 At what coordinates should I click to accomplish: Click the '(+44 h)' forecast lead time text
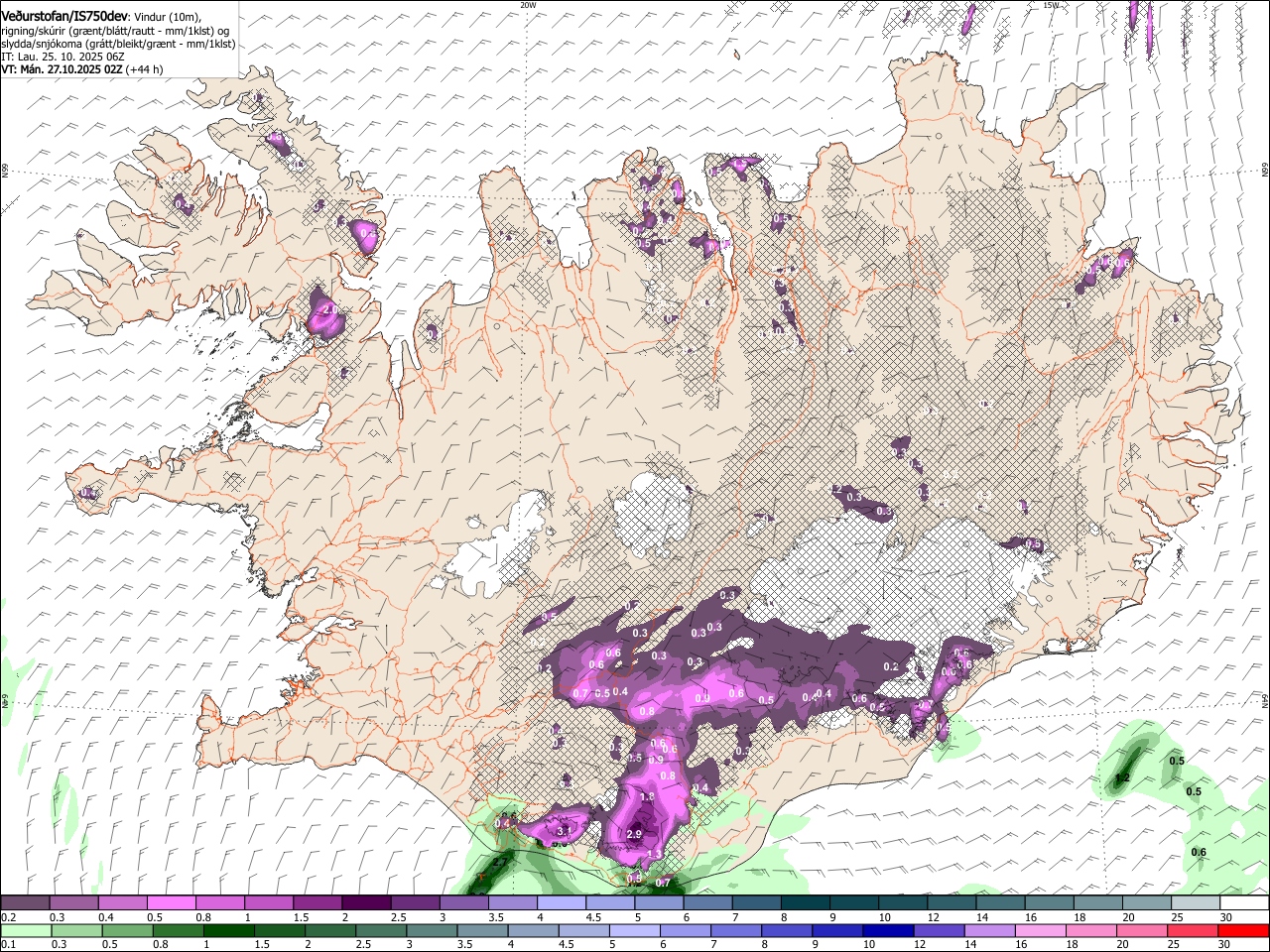pyautogui.click(x=145, y=69)
